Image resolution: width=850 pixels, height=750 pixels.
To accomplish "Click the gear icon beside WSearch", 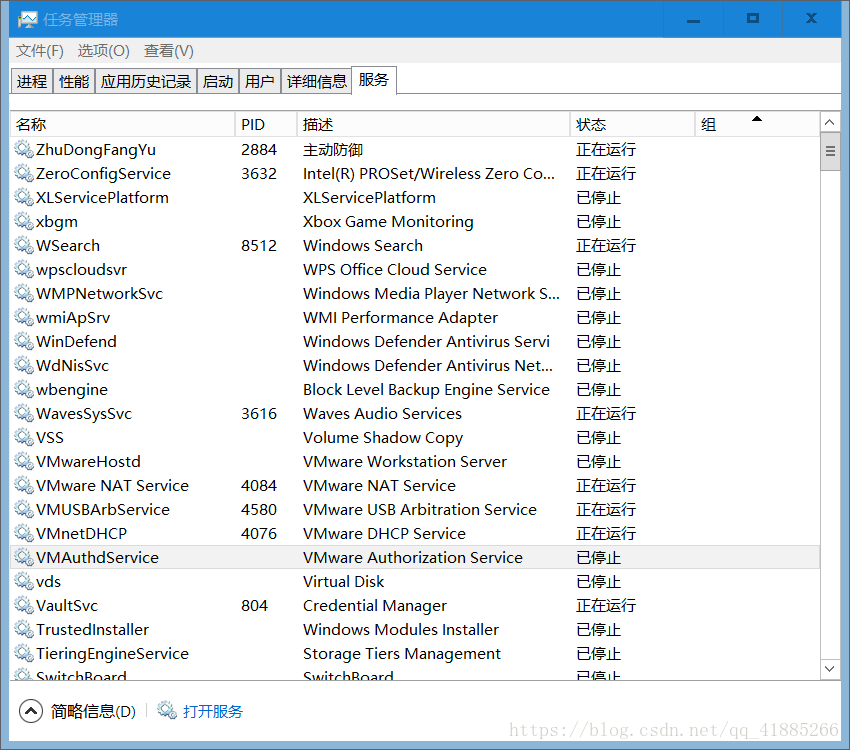I will (x=24, y=245).
